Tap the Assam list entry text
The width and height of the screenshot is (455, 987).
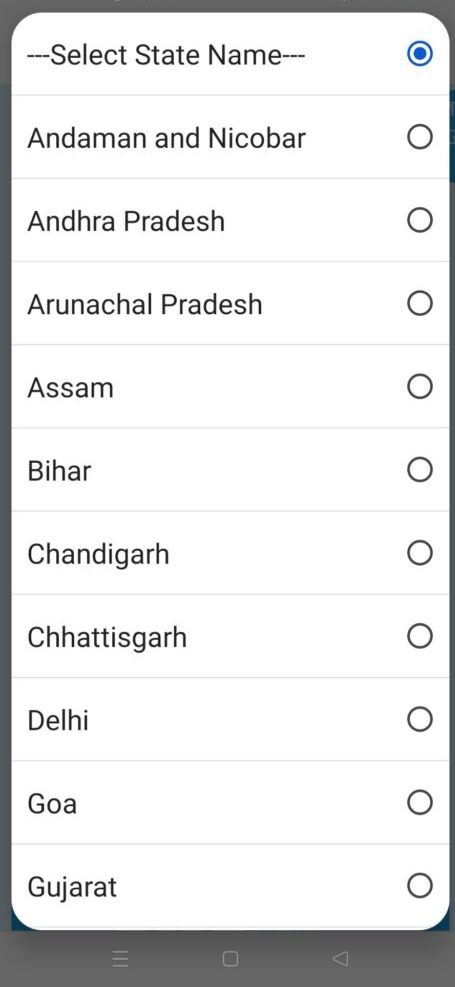tap(70, 388)
